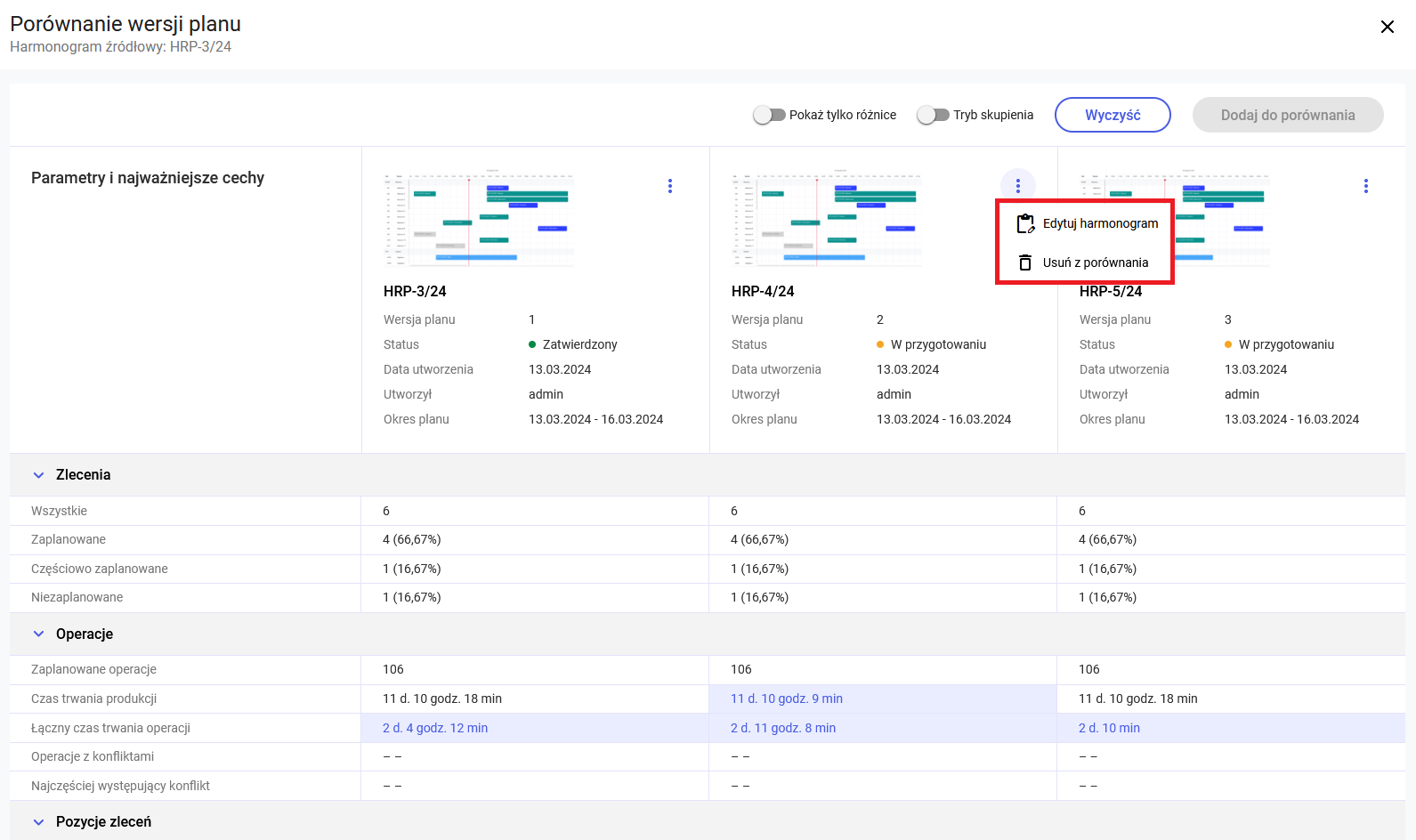The width and height of the screenshot is (1416, 840).
Task: Collapse the Operacje section
Action: (38, 634)
